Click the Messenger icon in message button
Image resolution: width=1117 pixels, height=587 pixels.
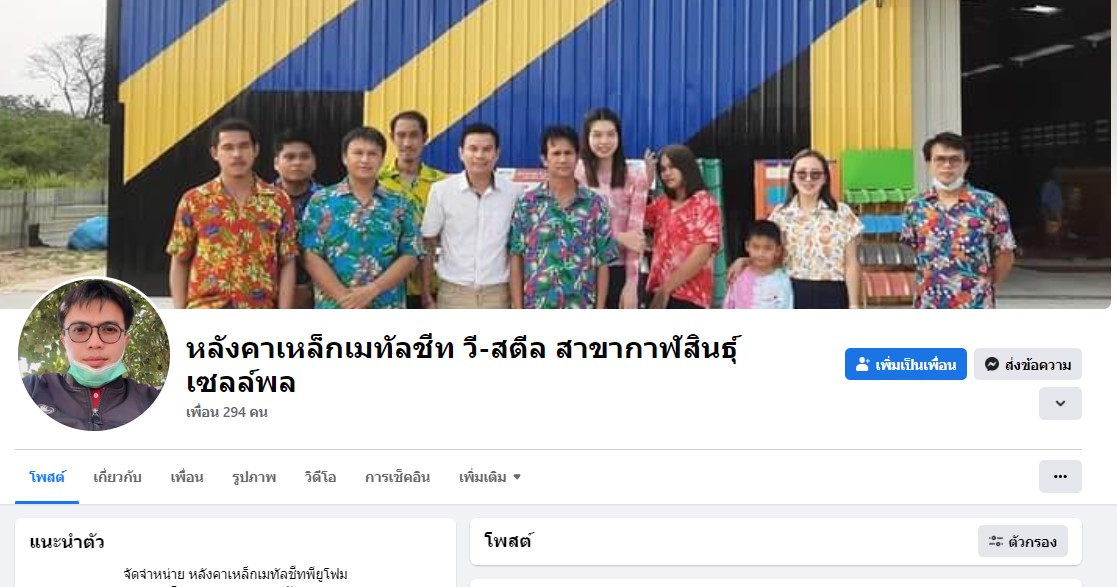(991, 364)
